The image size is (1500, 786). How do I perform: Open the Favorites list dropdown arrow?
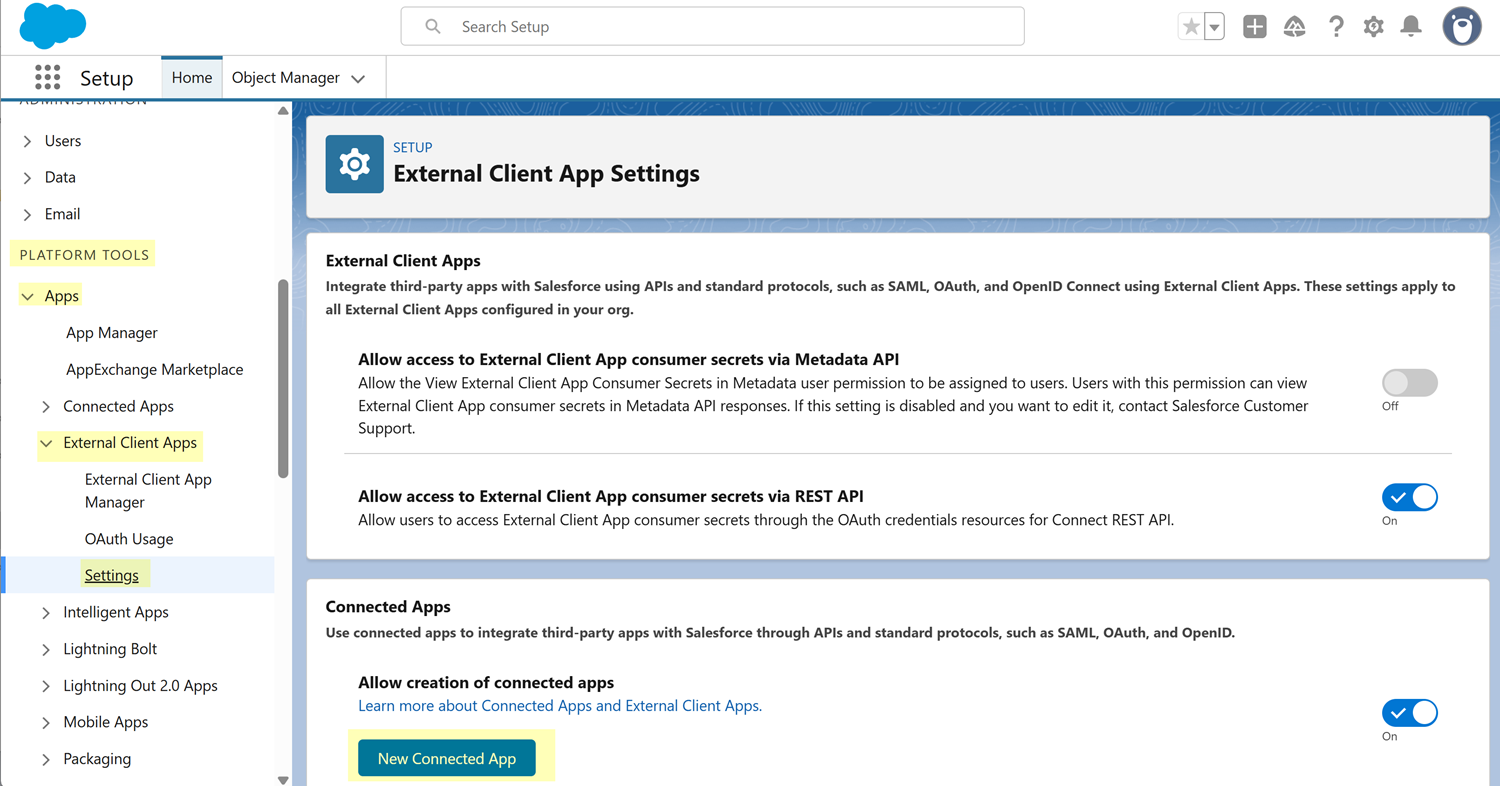tap(1214, 27)
